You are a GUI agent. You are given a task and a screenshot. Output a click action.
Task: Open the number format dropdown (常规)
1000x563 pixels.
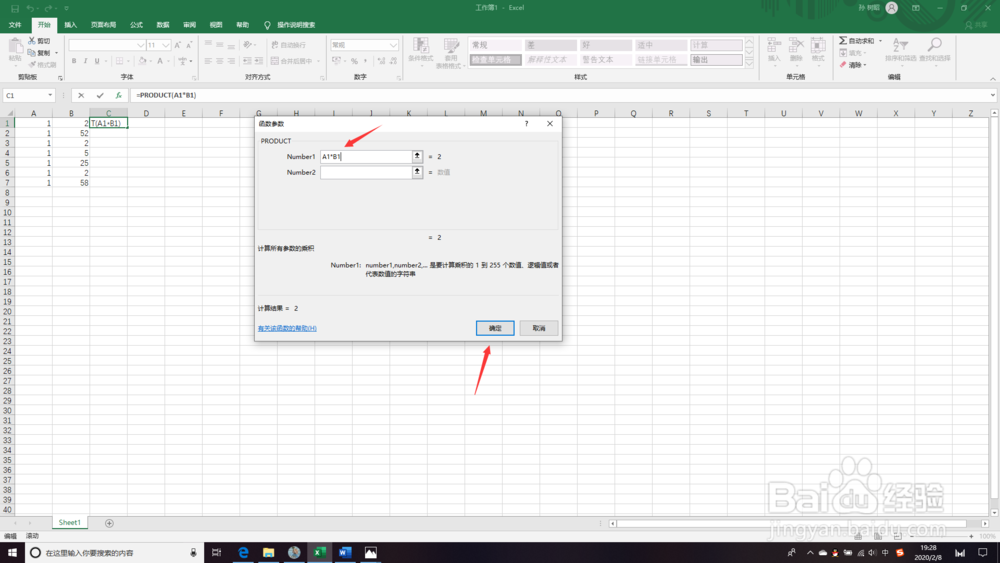coord(393,45)
